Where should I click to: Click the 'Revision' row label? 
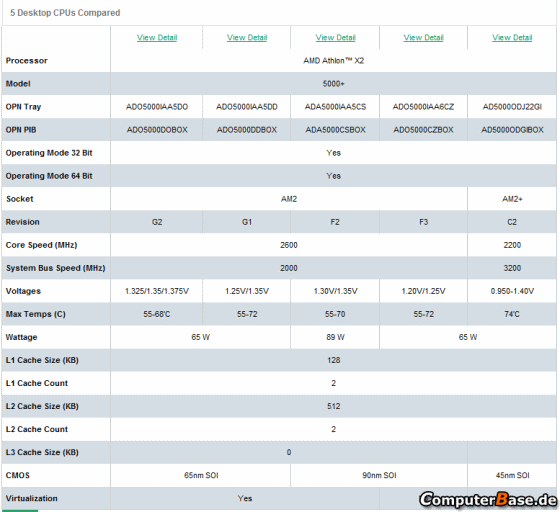22,222
